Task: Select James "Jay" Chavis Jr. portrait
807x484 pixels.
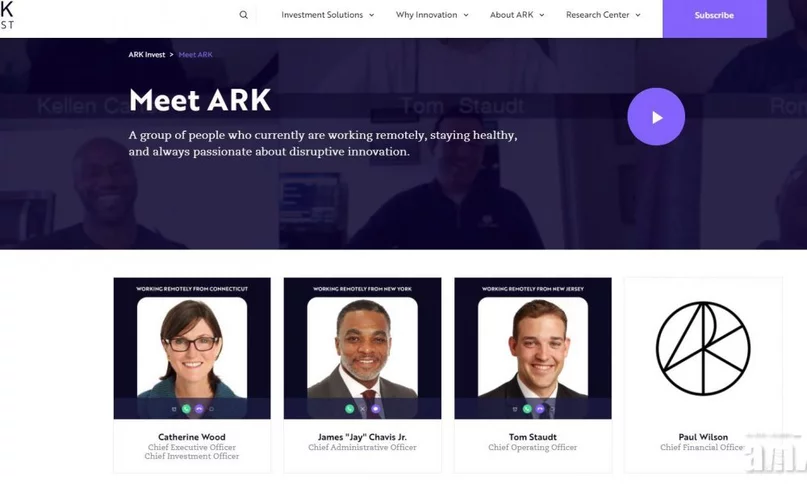Action: (x=362, y=348)
